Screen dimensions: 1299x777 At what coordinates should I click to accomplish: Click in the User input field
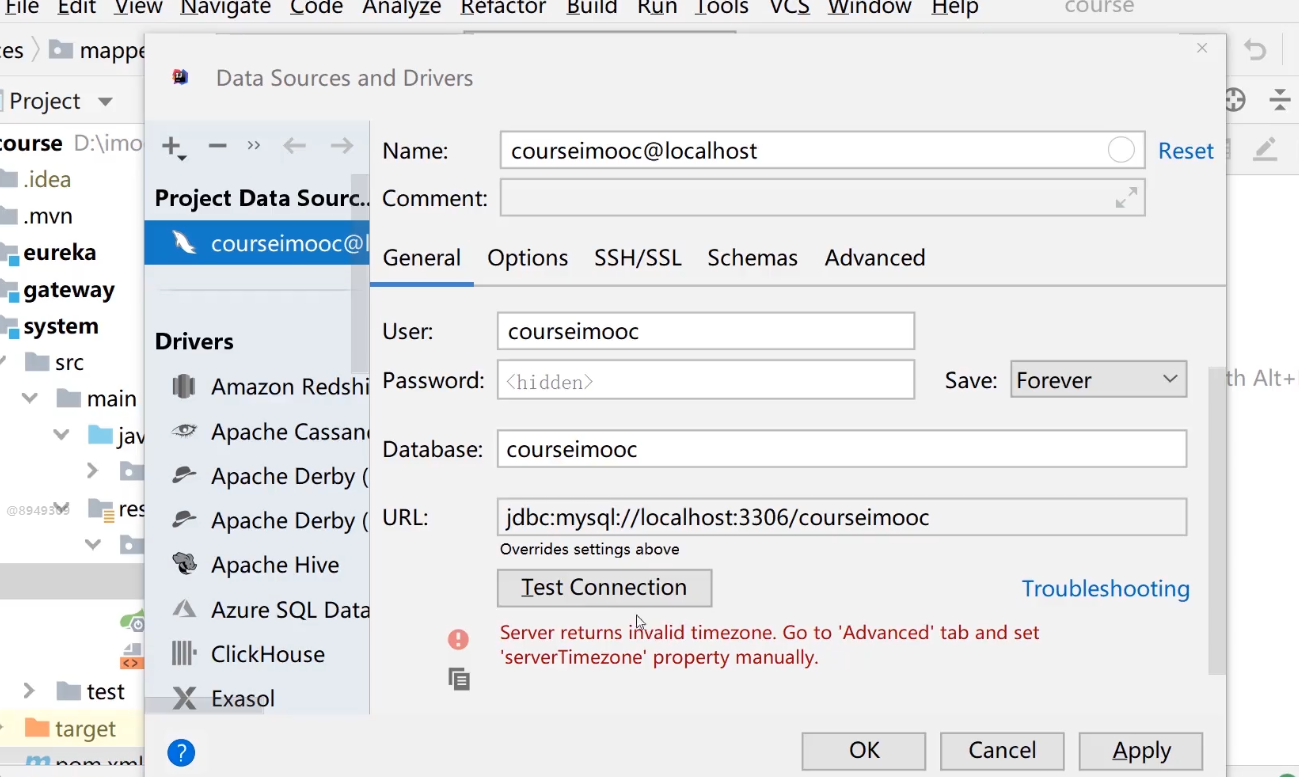(x=705, y=331)
